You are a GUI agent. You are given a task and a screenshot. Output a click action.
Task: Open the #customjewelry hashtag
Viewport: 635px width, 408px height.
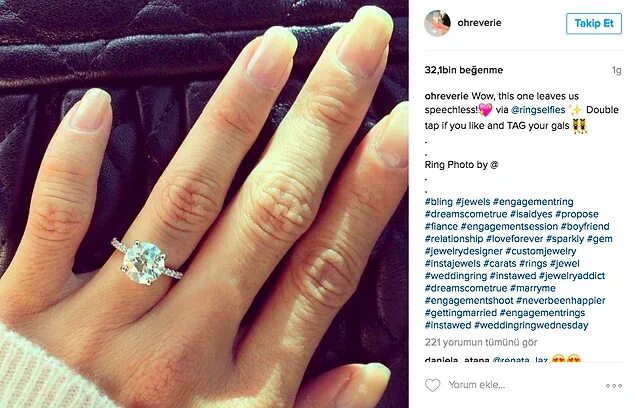click(541, 251)
